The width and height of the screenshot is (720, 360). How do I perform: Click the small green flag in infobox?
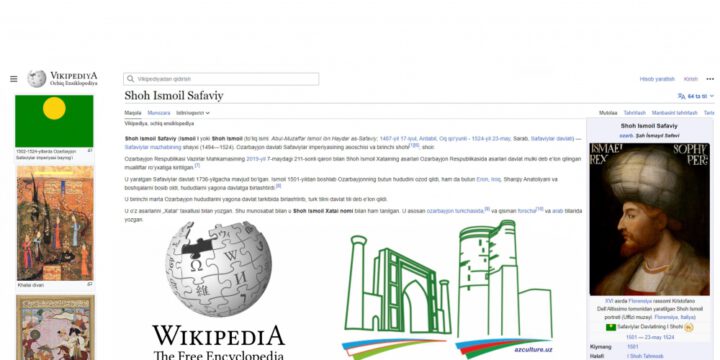point(611,327)
